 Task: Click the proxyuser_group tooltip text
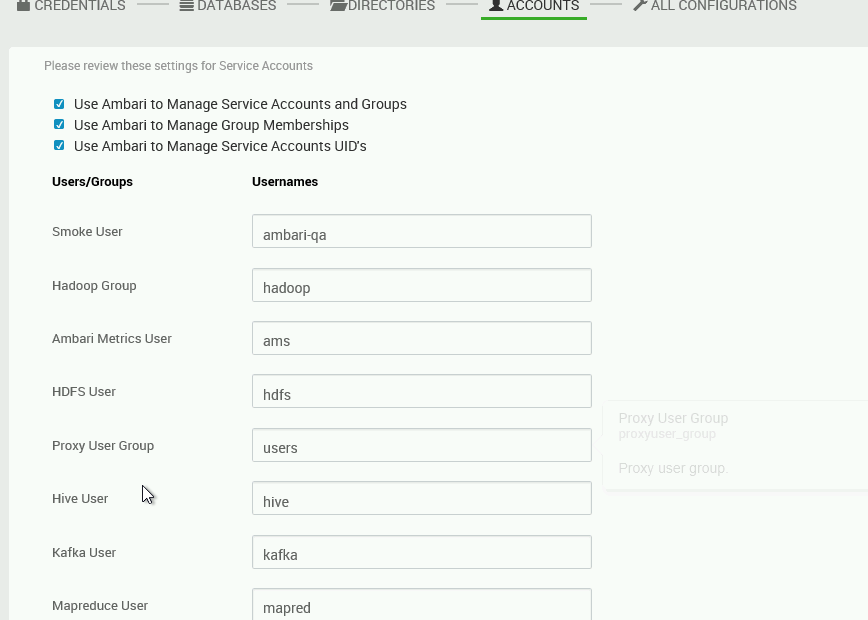(667, 434)
